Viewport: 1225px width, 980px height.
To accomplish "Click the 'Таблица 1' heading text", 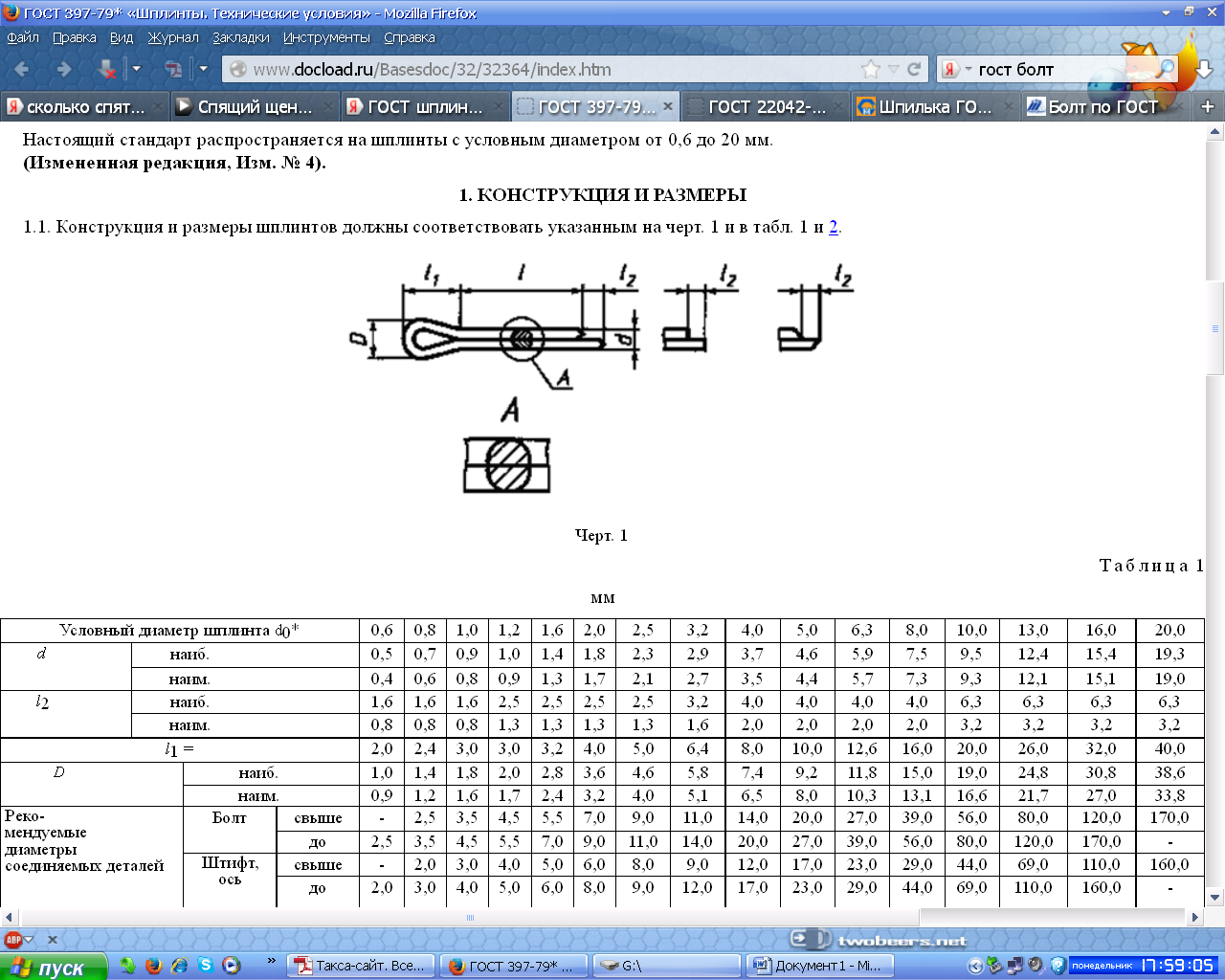I will [x=1151, y=566].
